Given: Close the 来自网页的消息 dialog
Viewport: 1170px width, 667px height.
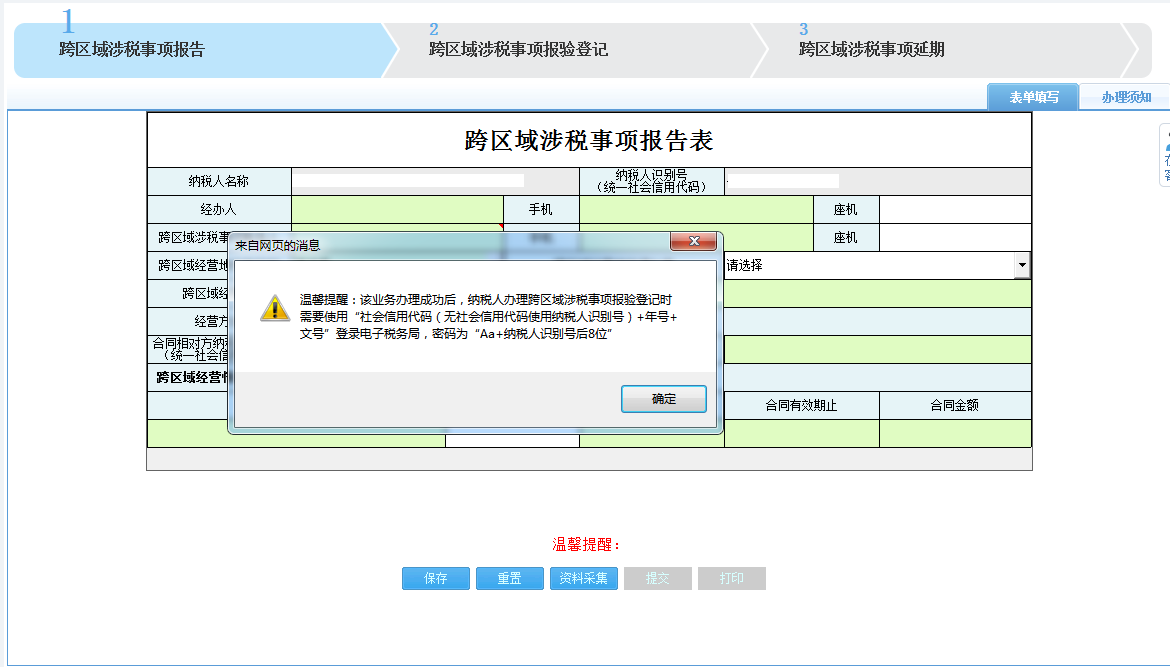Looking at the screenshot, I should 694,241.
